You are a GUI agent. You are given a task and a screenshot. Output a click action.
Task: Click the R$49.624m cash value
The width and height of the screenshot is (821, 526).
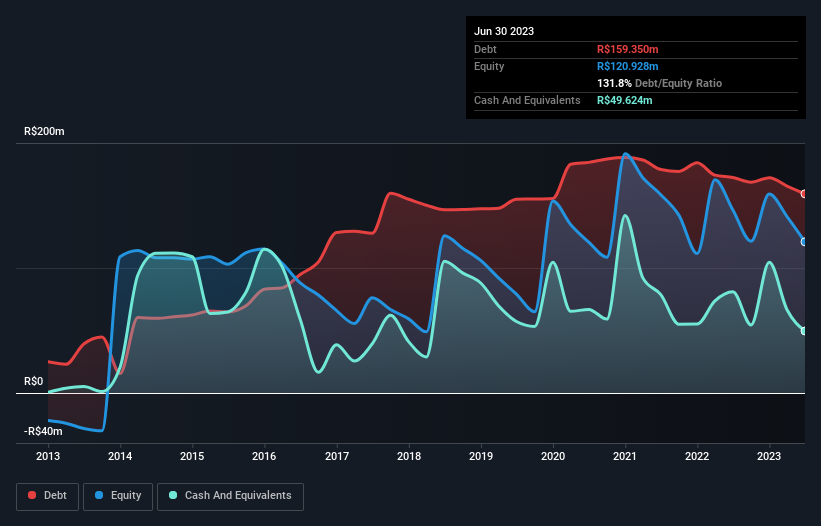[625, 100]
